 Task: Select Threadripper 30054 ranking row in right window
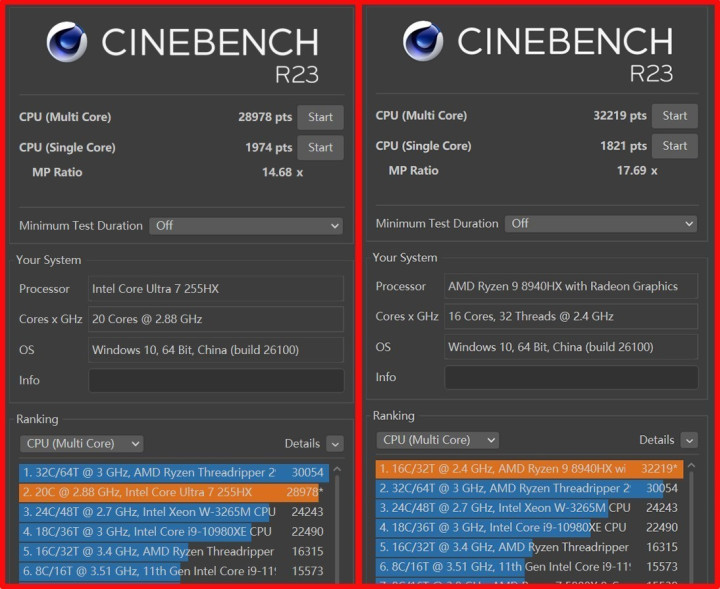pyautogui.click(x=529, y=488)
